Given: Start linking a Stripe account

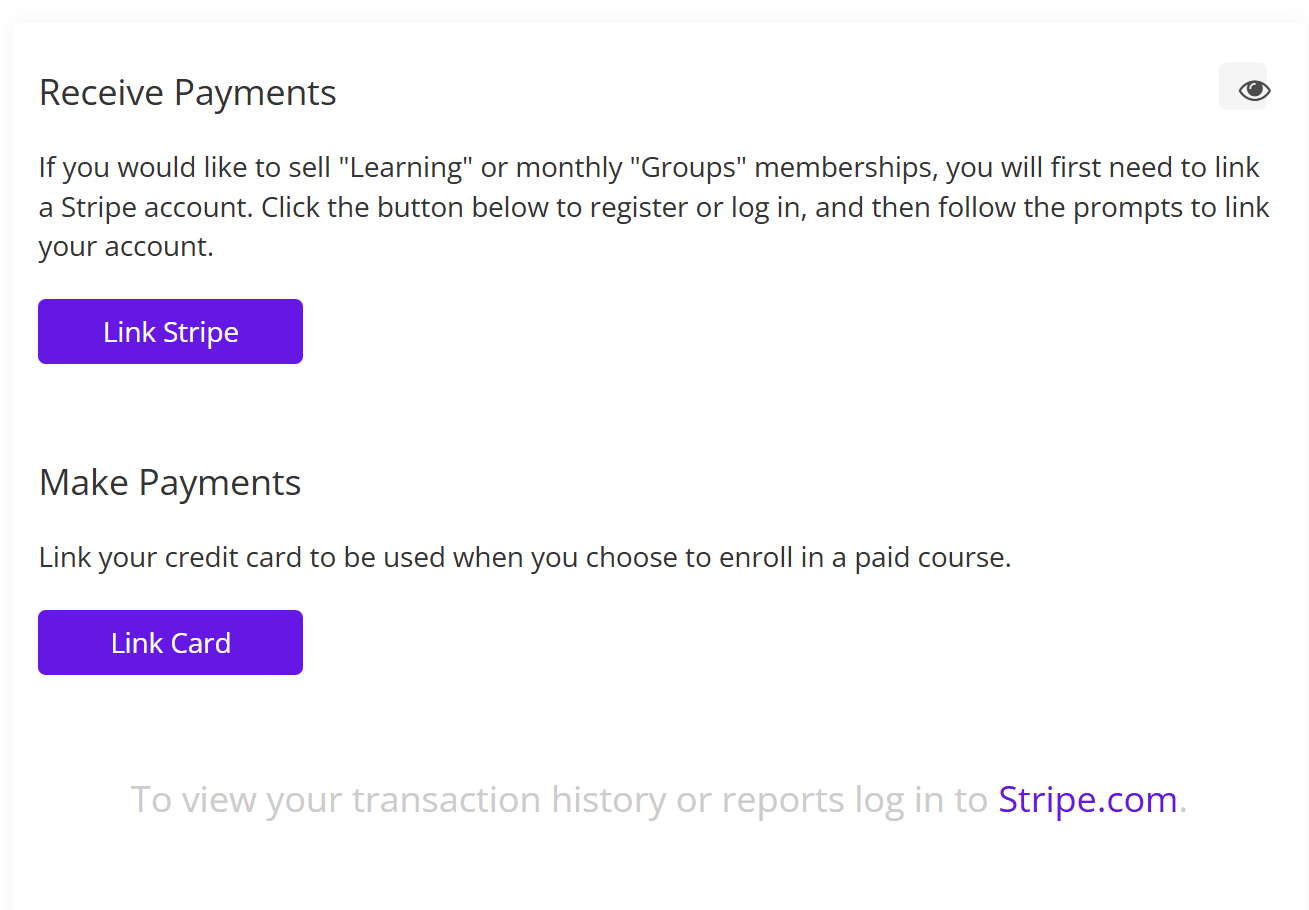Looking at the screenshot, I should tap(170, 332).
